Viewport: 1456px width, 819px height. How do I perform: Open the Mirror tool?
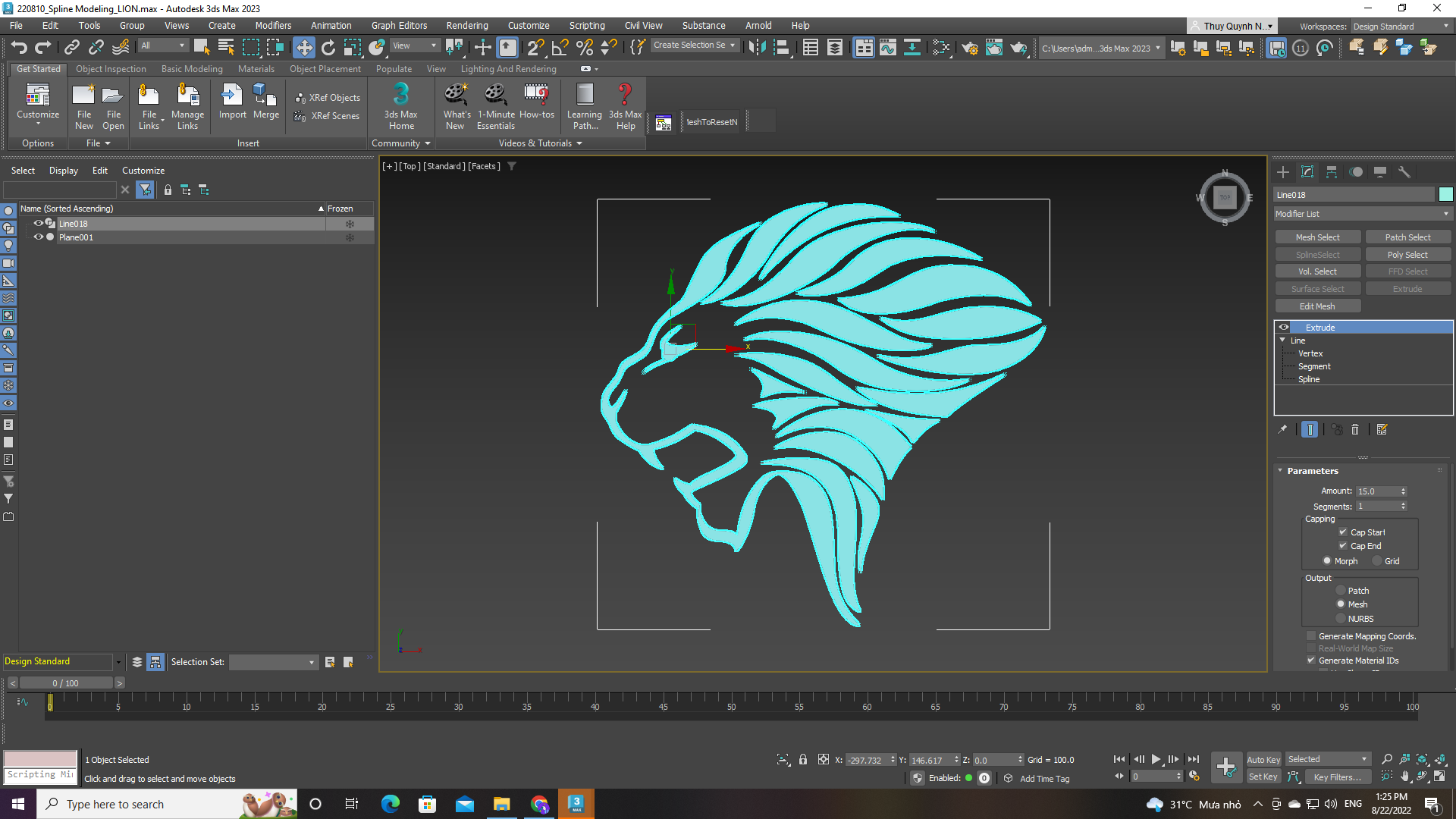point(756,47)
